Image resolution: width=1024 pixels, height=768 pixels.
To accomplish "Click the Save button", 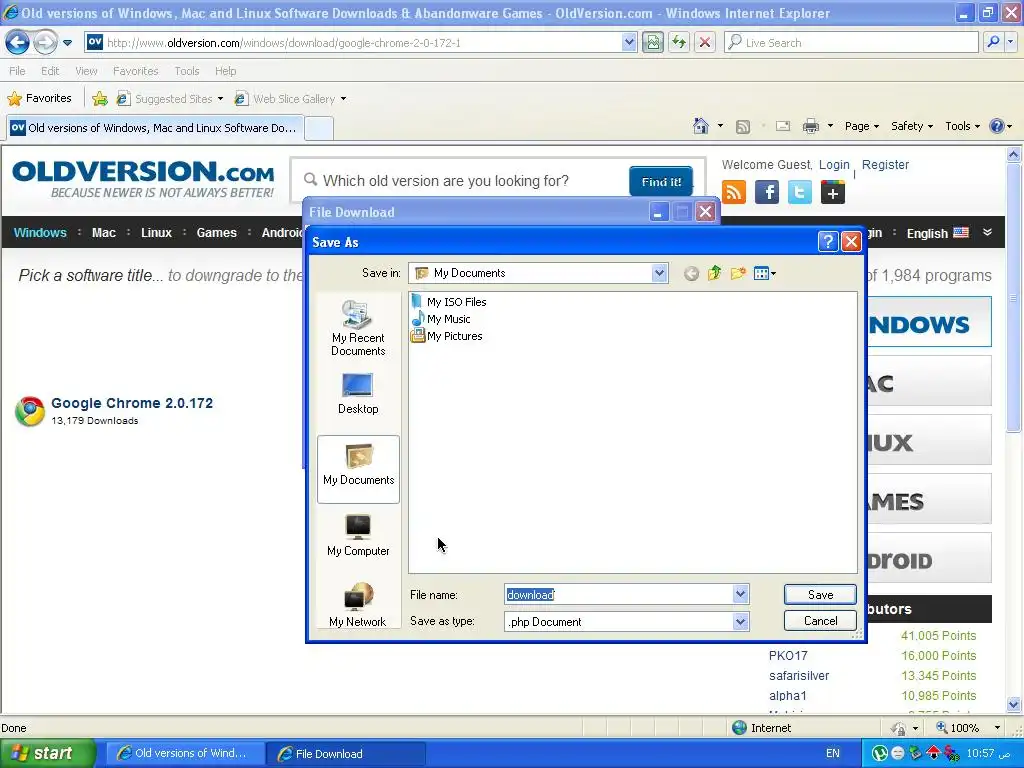I will (x=820, y=594).
